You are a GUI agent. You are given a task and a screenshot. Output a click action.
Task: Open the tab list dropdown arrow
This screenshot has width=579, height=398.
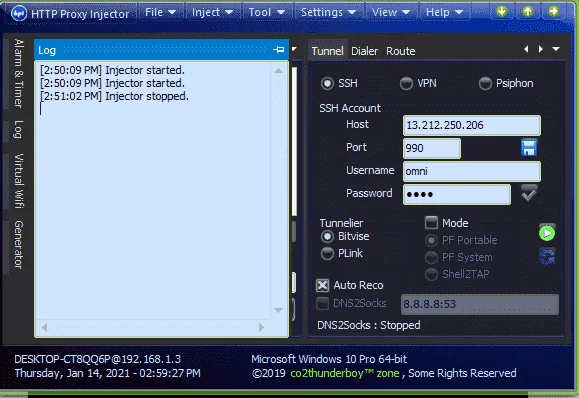pos(556,49)
